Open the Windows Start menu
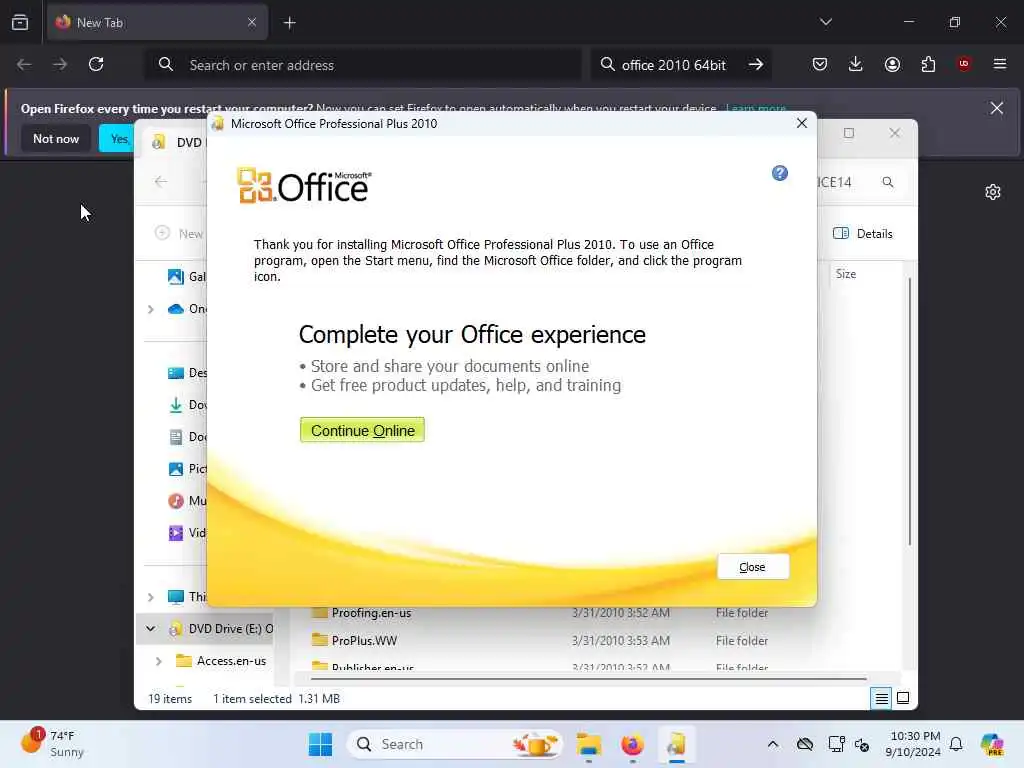The height and width of the screenshot is (768, 1024). (x=321, y=744)
